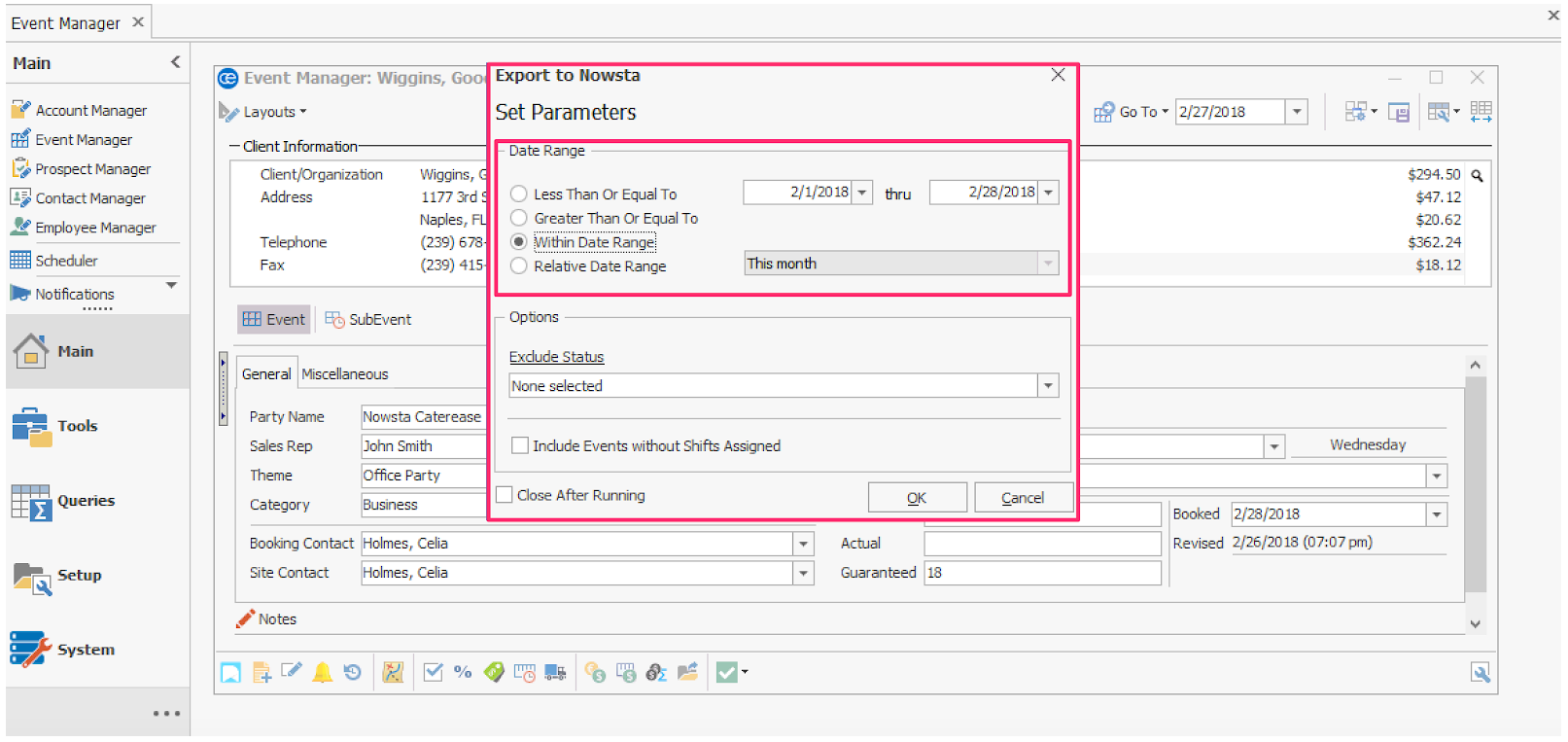Collapse the Main sidebar panel

pos(175,62)
